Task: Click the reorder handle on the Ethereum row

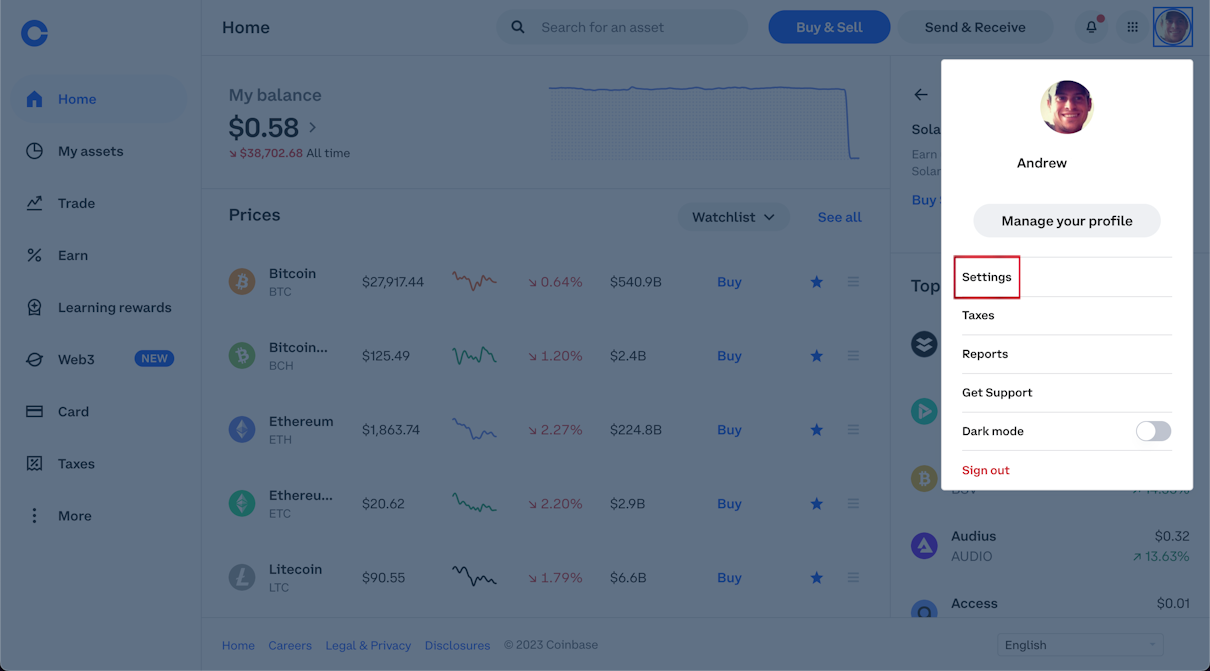Action: click(853, 430)
